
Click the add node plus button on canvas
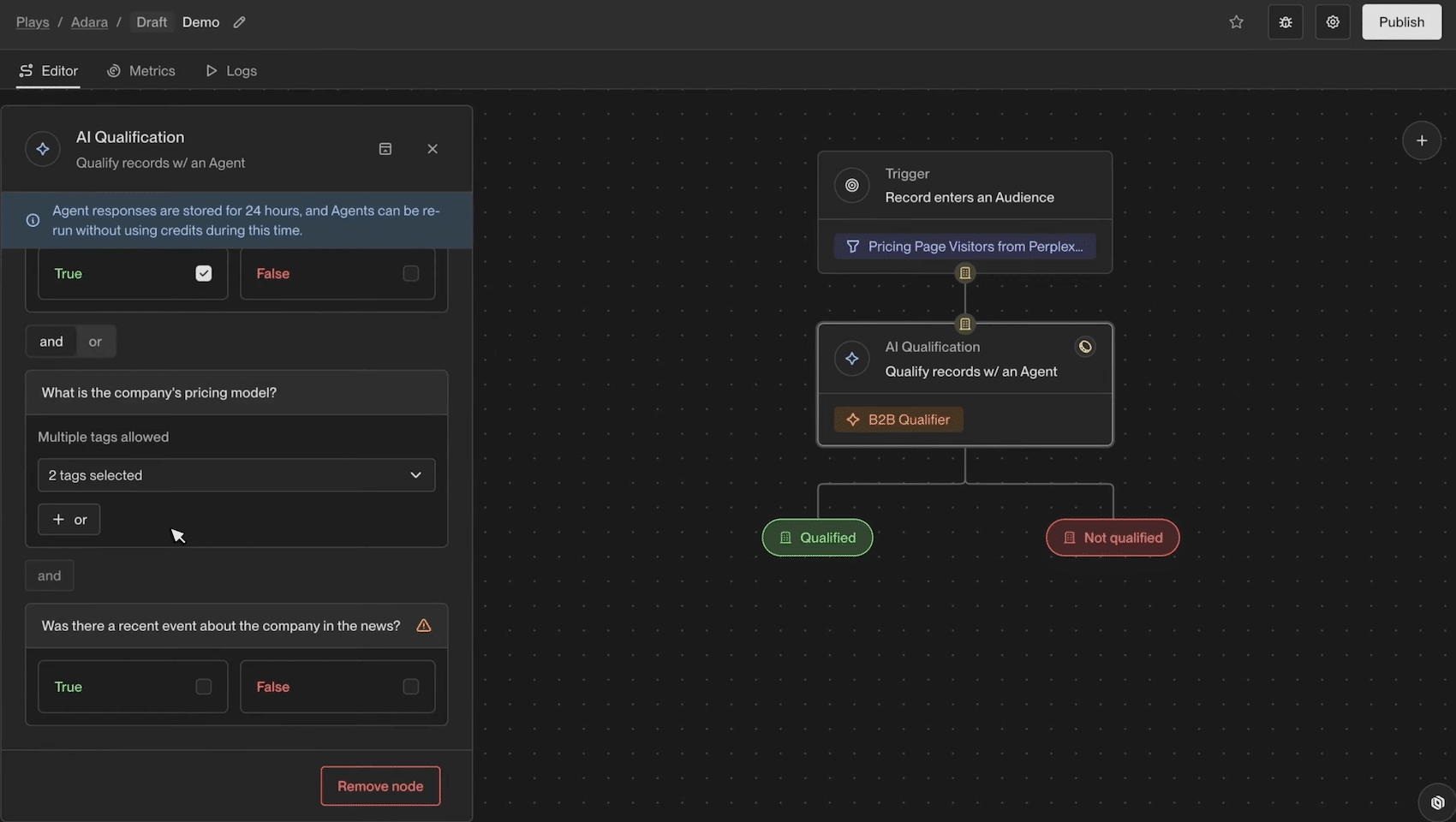1422,140
